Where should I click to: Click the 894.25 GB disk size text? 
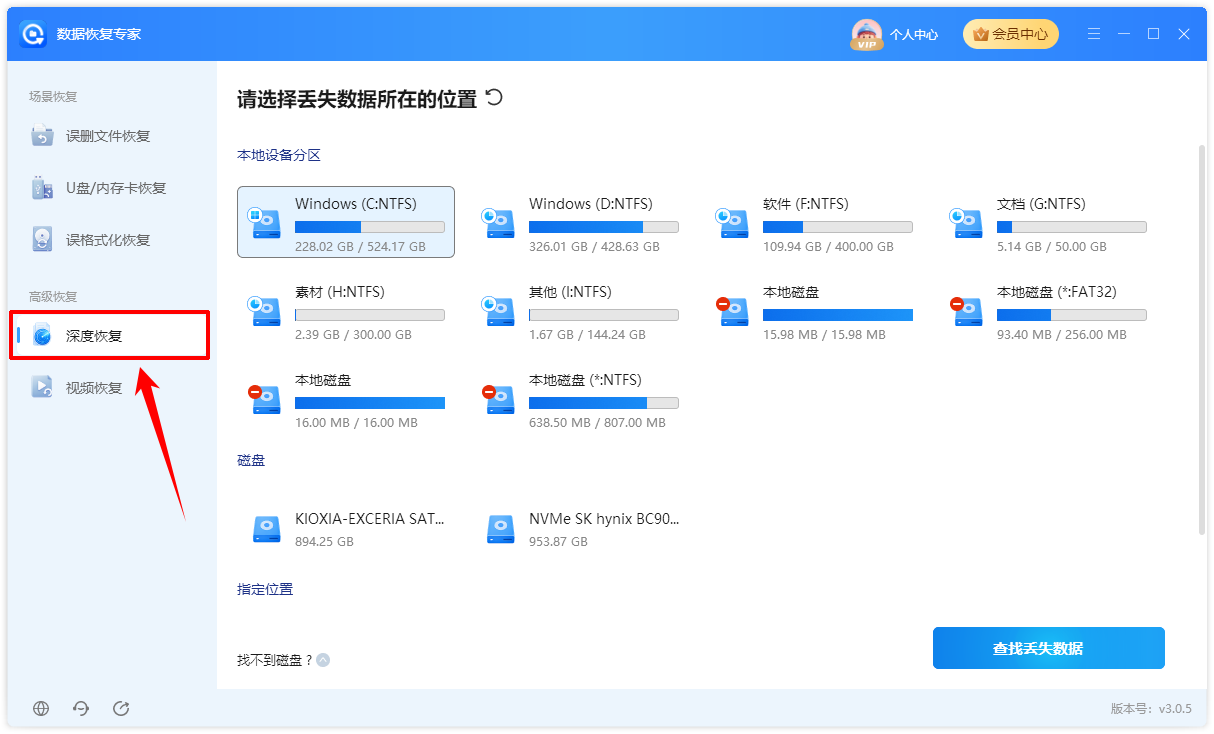(x=324, y=542)
